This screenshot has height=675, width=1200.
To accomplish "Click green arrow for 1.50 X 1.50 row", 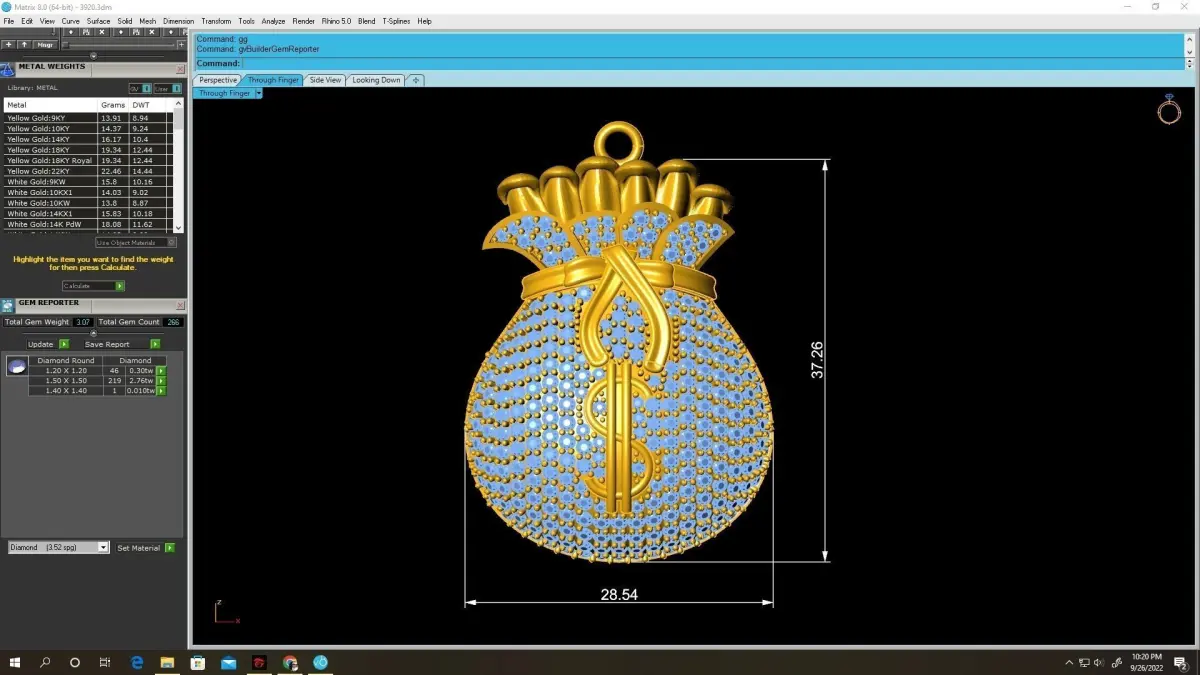I will pos(161,381).
